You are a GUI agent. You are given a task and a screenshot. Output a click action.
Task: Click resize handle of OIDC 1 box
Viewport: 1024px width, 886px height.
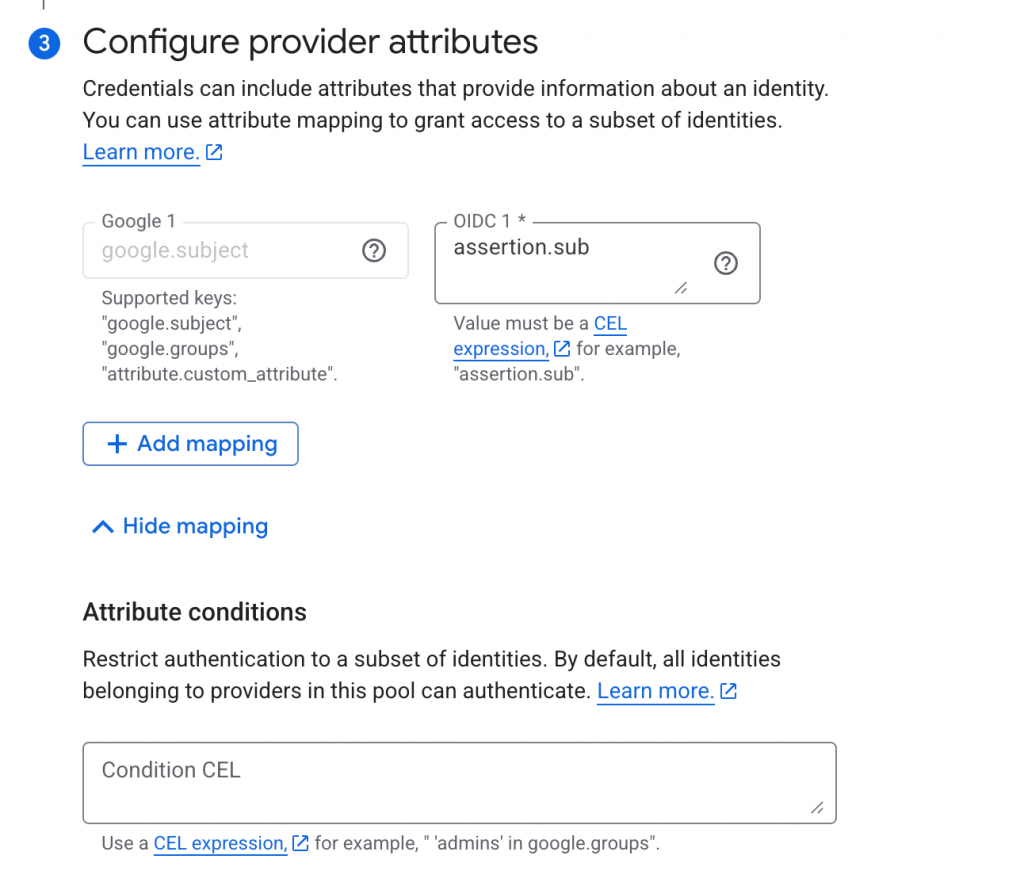point(681,288)
